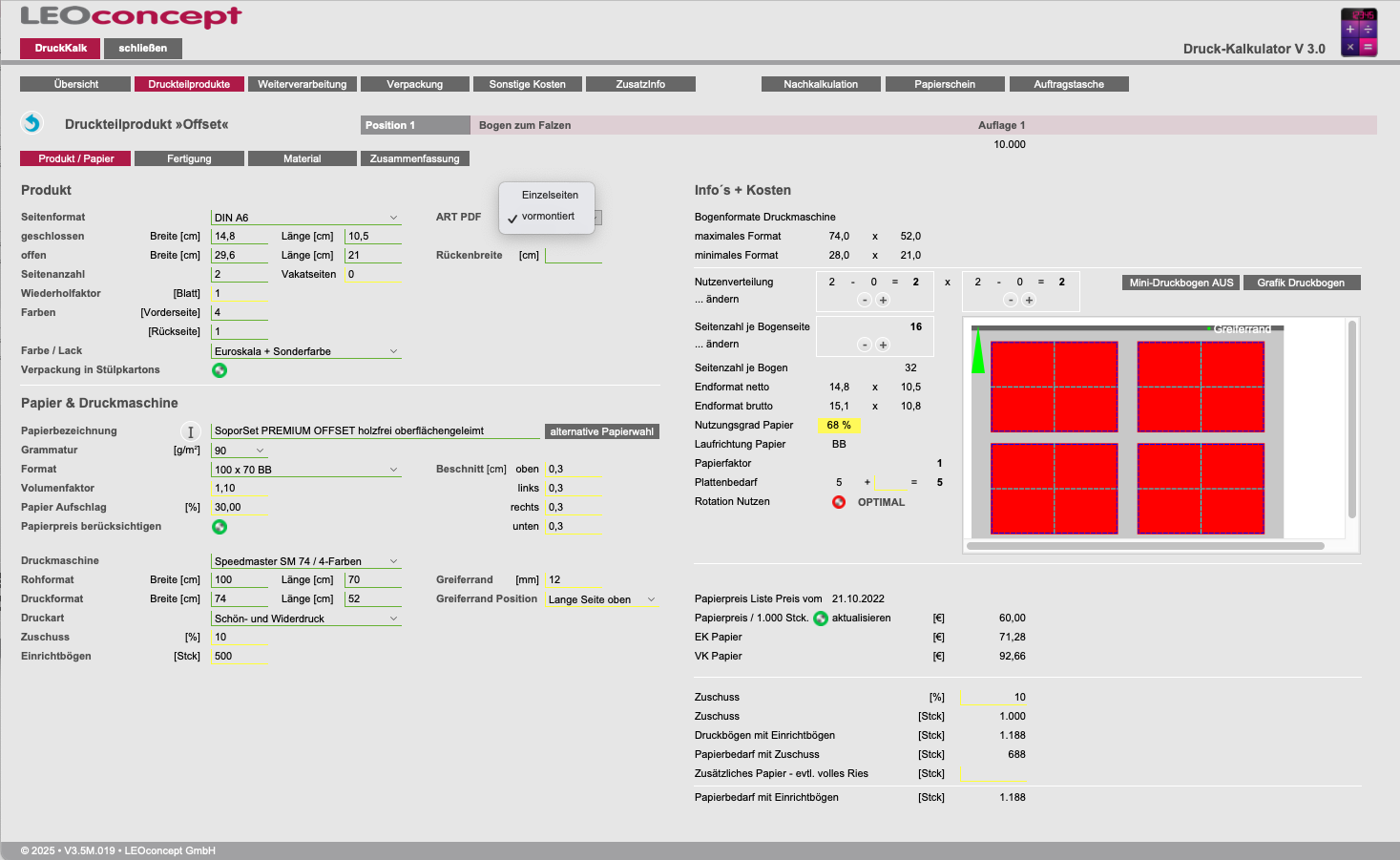This screenshot has width=1400, height=860.
Task: Expand the Druckmaschine Speedmaster dropdown
Action: point(305,561)
